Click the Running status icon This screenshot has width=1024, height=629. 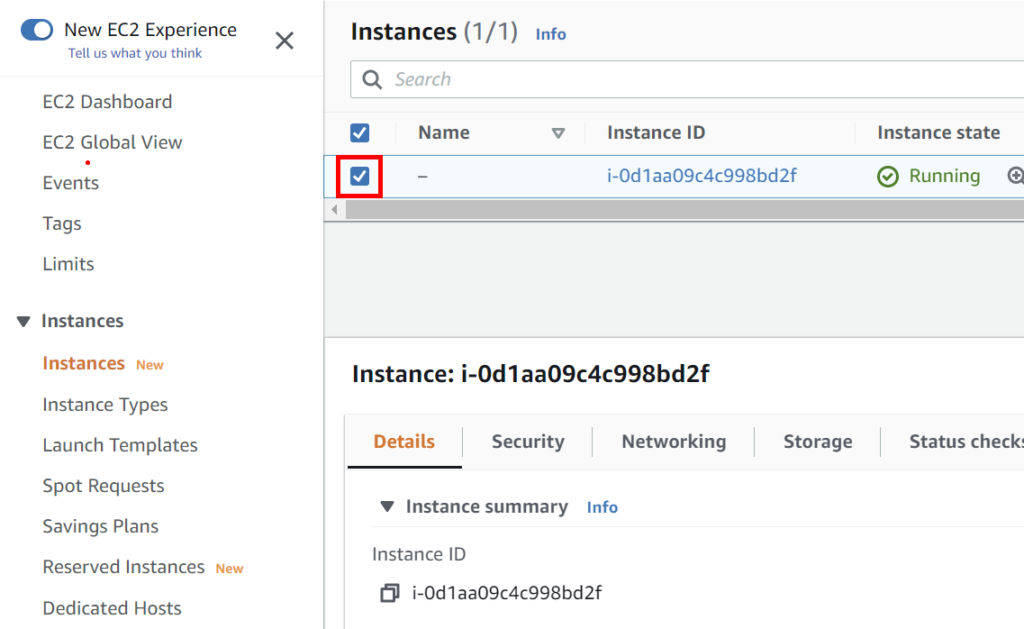(x=888, y=176)
